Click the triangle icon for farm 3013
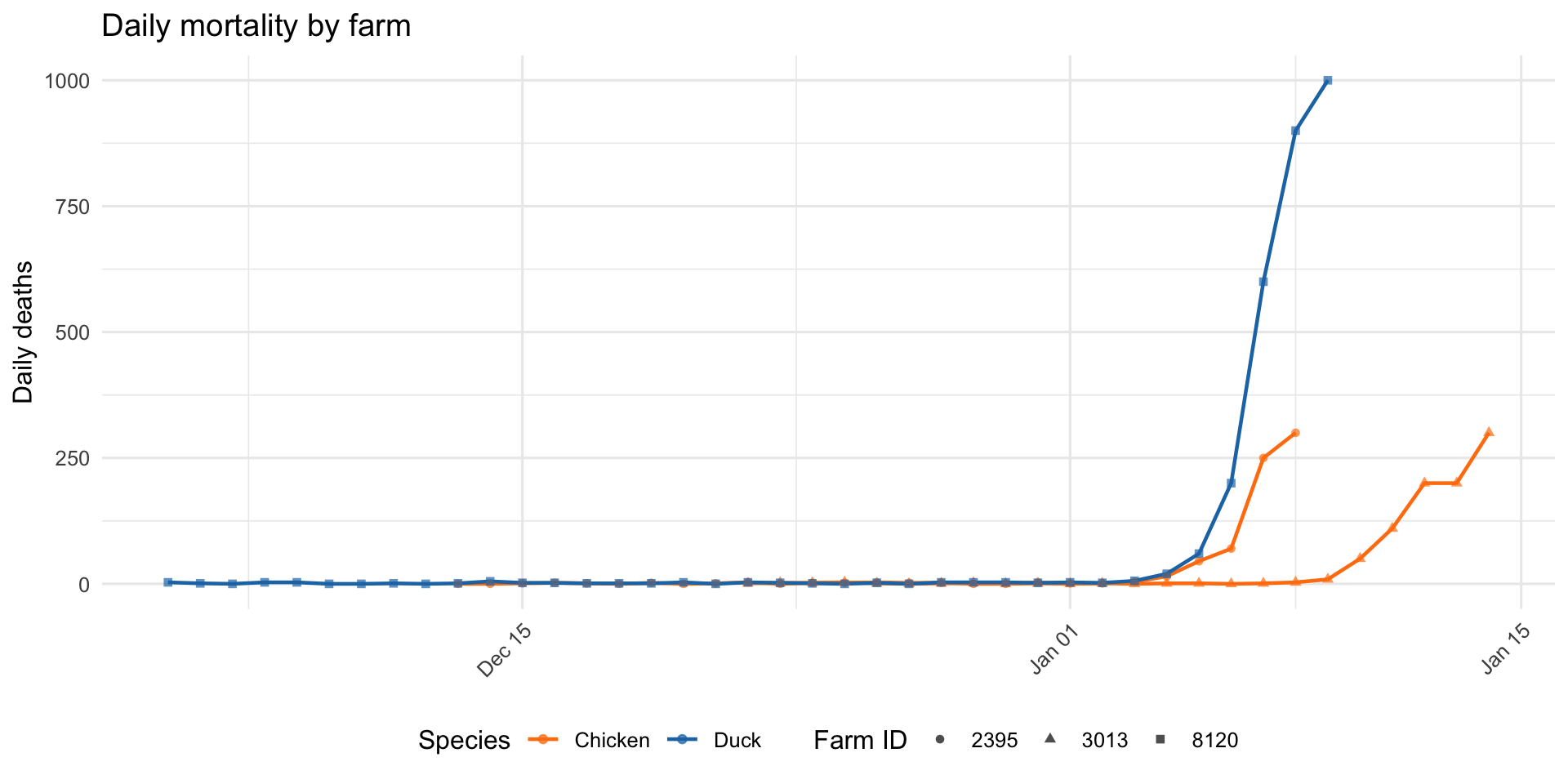This screenshot has height=784, width=1568. (1050, 739)
